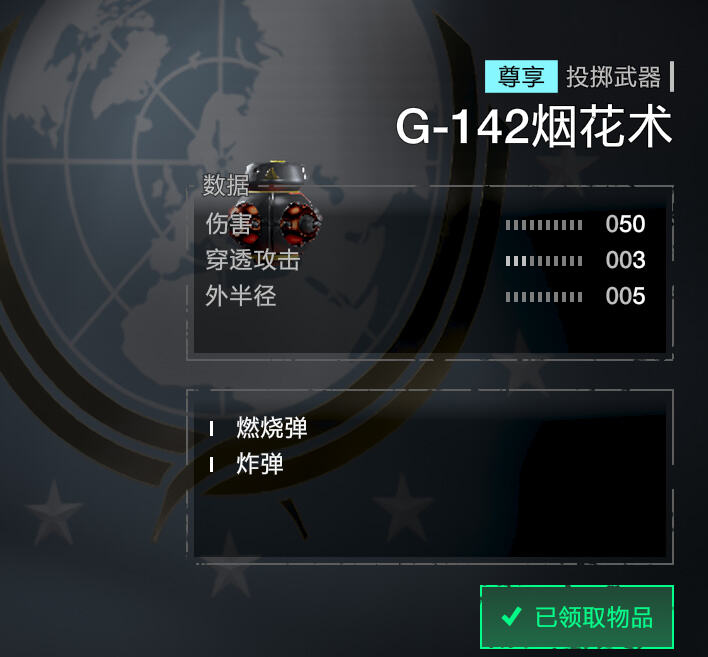Screen dimensions: 708x657
Task: Click the bullet marker beside 燃烧弹
Action: [211, 429]
